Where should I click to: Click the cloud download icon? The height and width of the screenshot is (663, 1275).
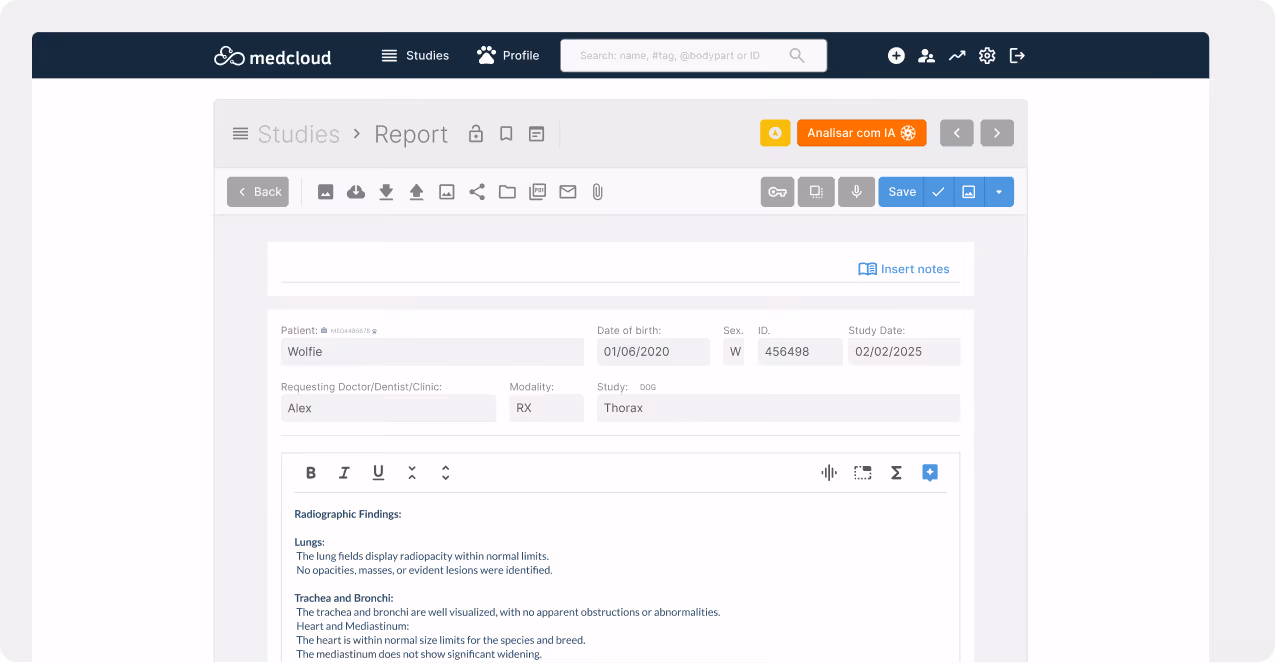[x=356, y=192]
